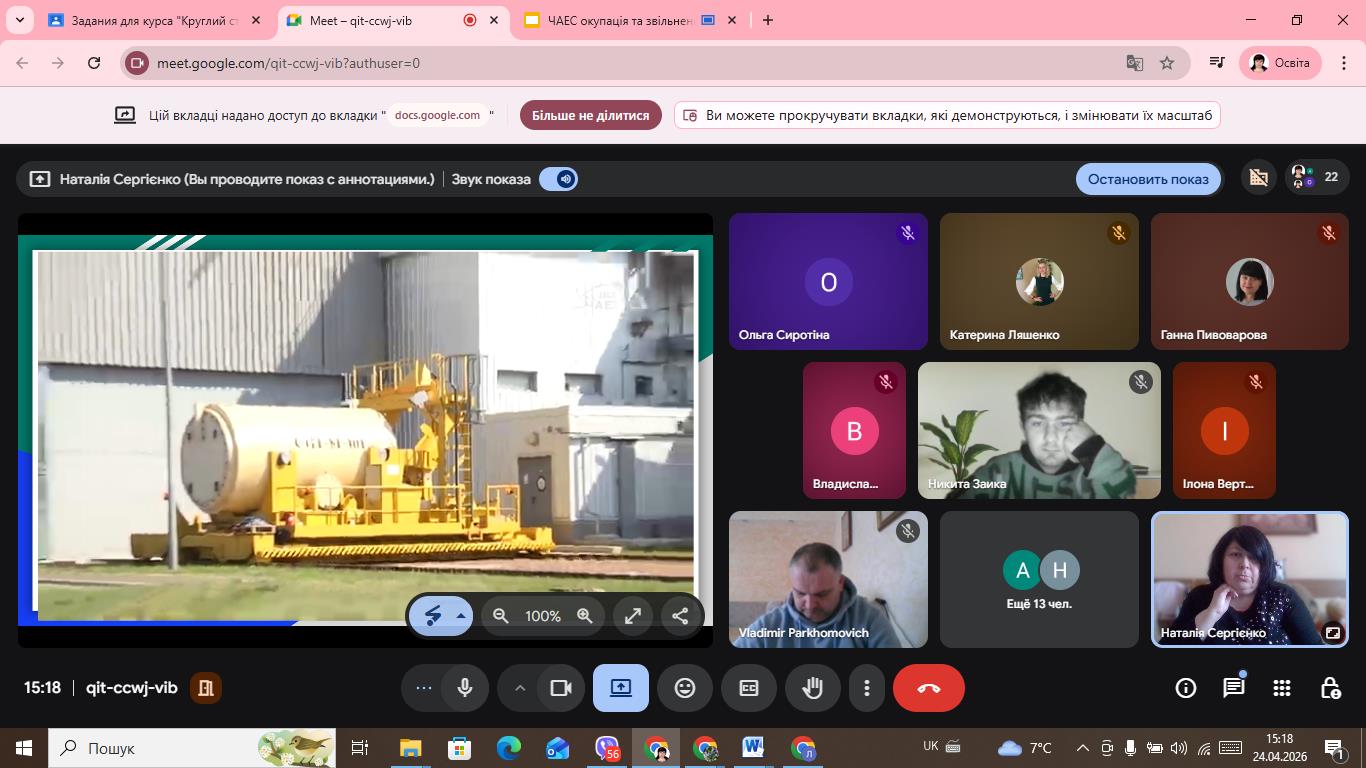This screenshot has width=1366, height=768.
Task: Turn on closed captions
Action: (748, 688)
